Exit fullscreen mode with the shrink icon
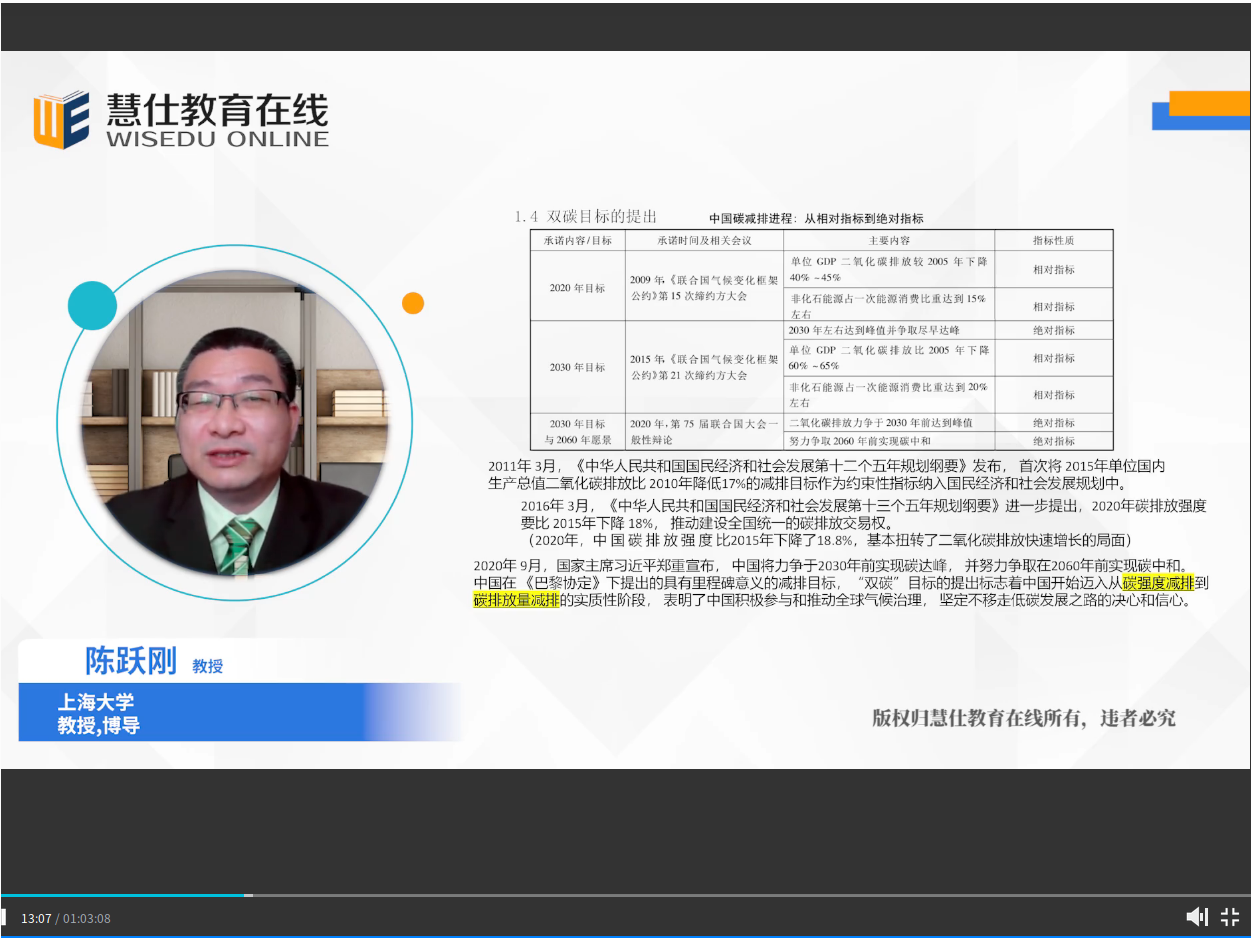This screenshot has height=939, width=1251. pyautogui.click(x=1230, y=917)
